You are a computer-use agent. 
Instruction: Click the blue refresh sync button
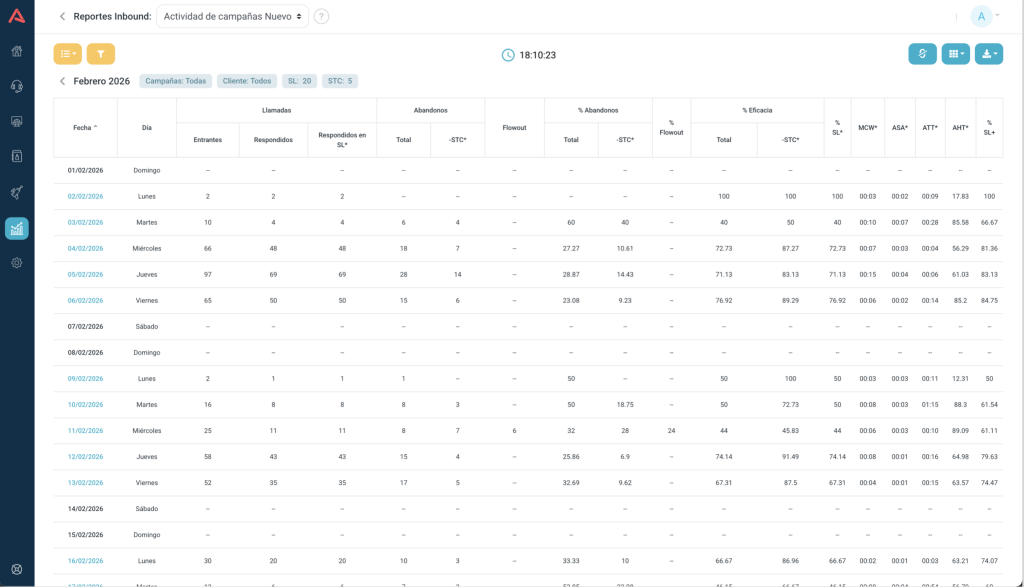(922, 54)
